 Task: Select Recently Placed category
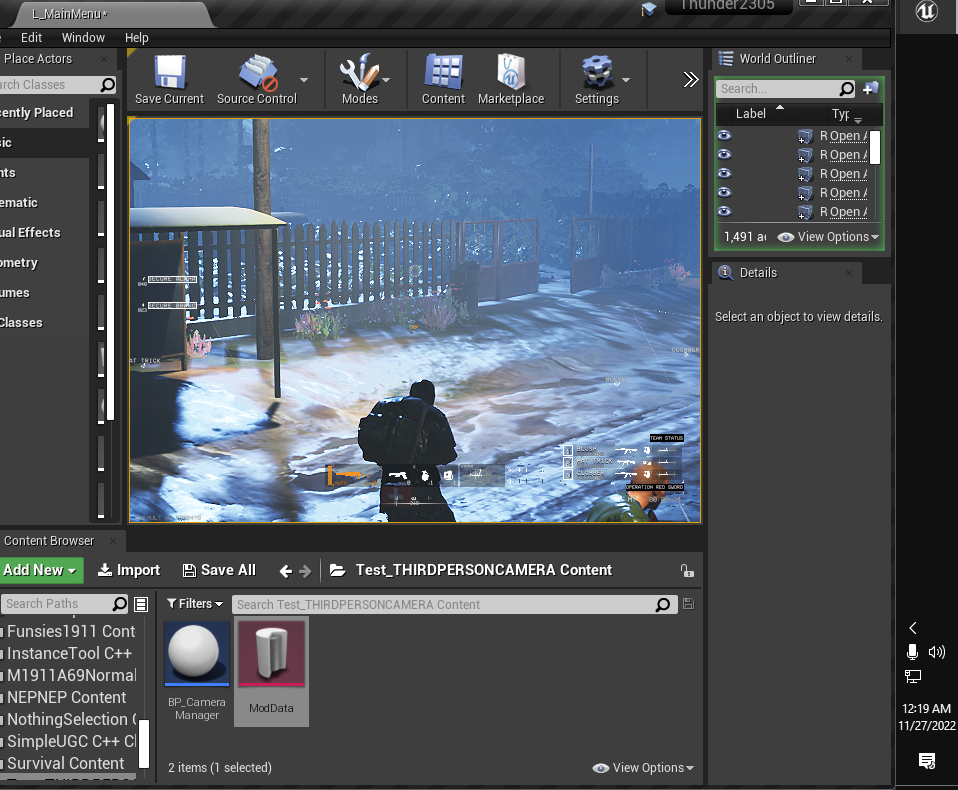[x=37, y=112]
